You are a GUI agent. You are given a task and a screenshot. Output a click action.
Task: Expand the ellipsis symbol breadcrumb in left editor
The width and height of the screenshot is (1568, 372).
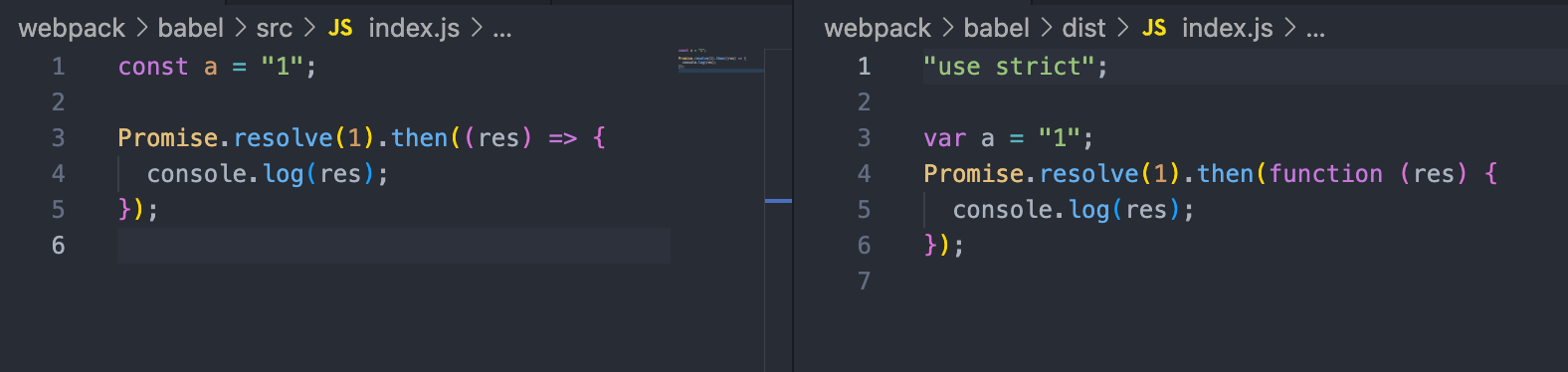tap(502, 30)
